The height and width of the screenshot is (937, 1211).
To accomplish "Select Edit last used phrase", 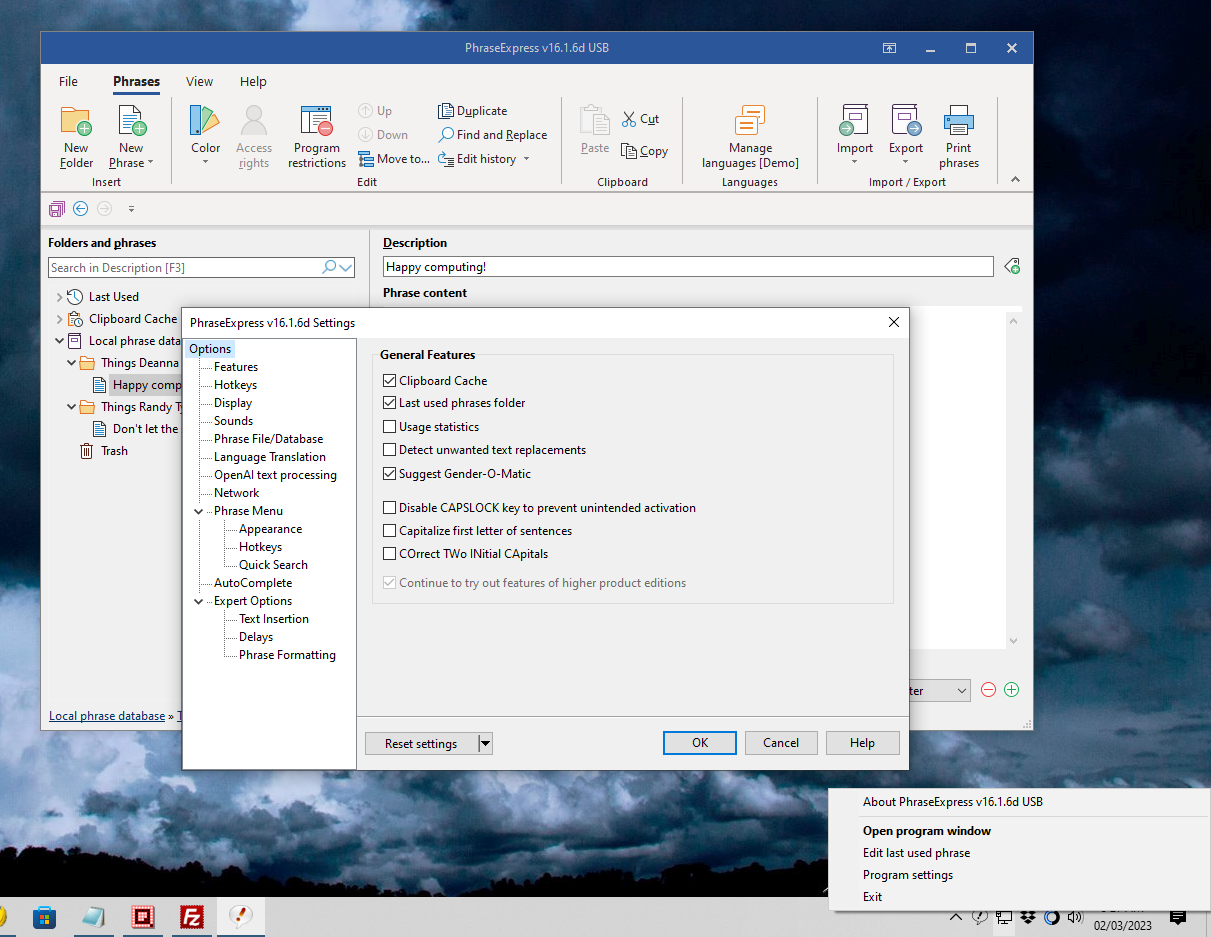I will tap(916, 853).
